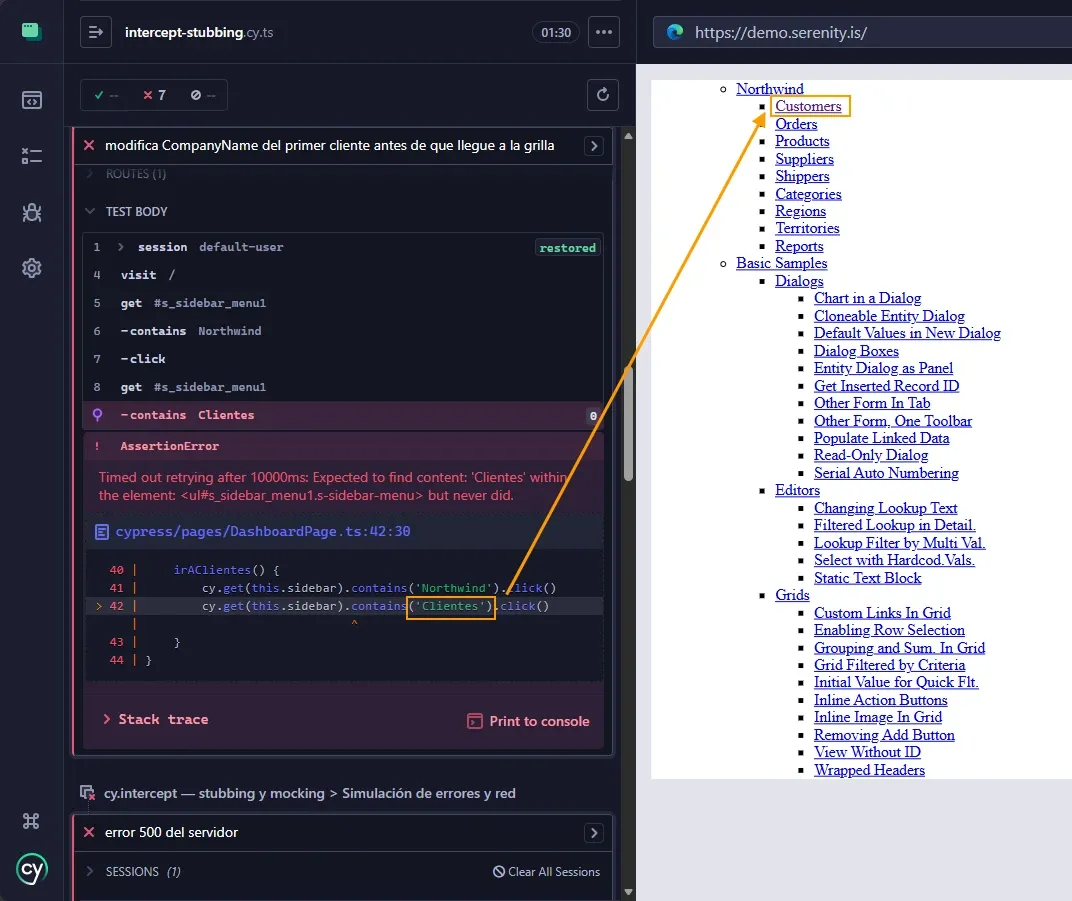Open the Cypress app logo
Screen dimensions: 1072x901
pyautogui.click(x=31, y=31)
